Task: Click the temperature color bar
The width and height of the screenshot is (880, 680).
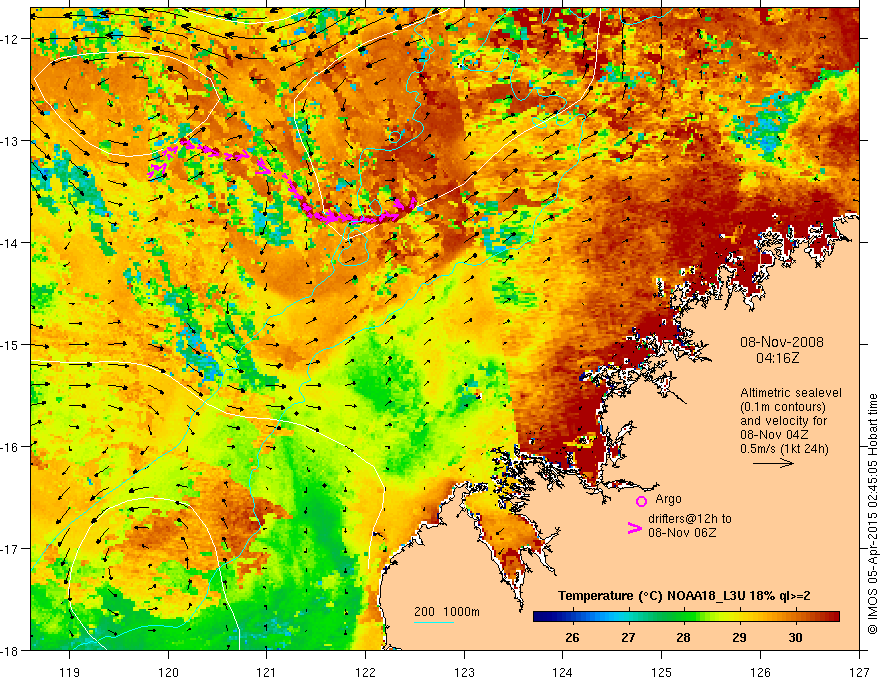Action: (686, 617)
